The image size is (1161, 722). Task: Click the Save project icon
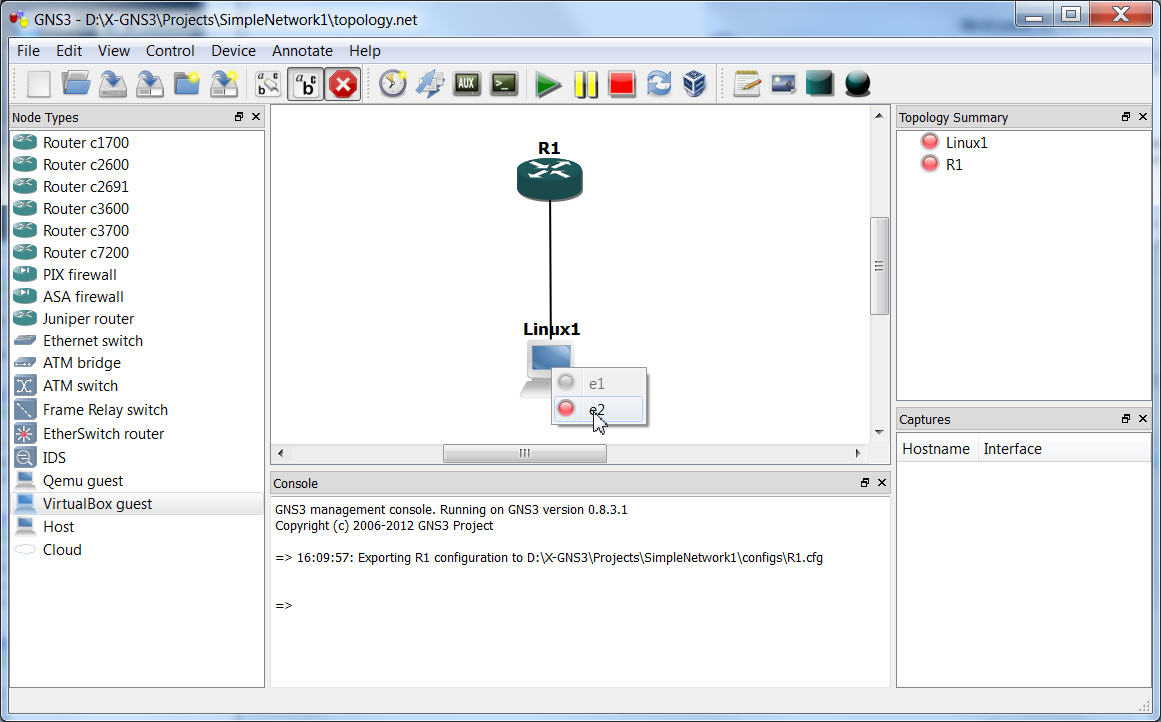tap(113, 84)
